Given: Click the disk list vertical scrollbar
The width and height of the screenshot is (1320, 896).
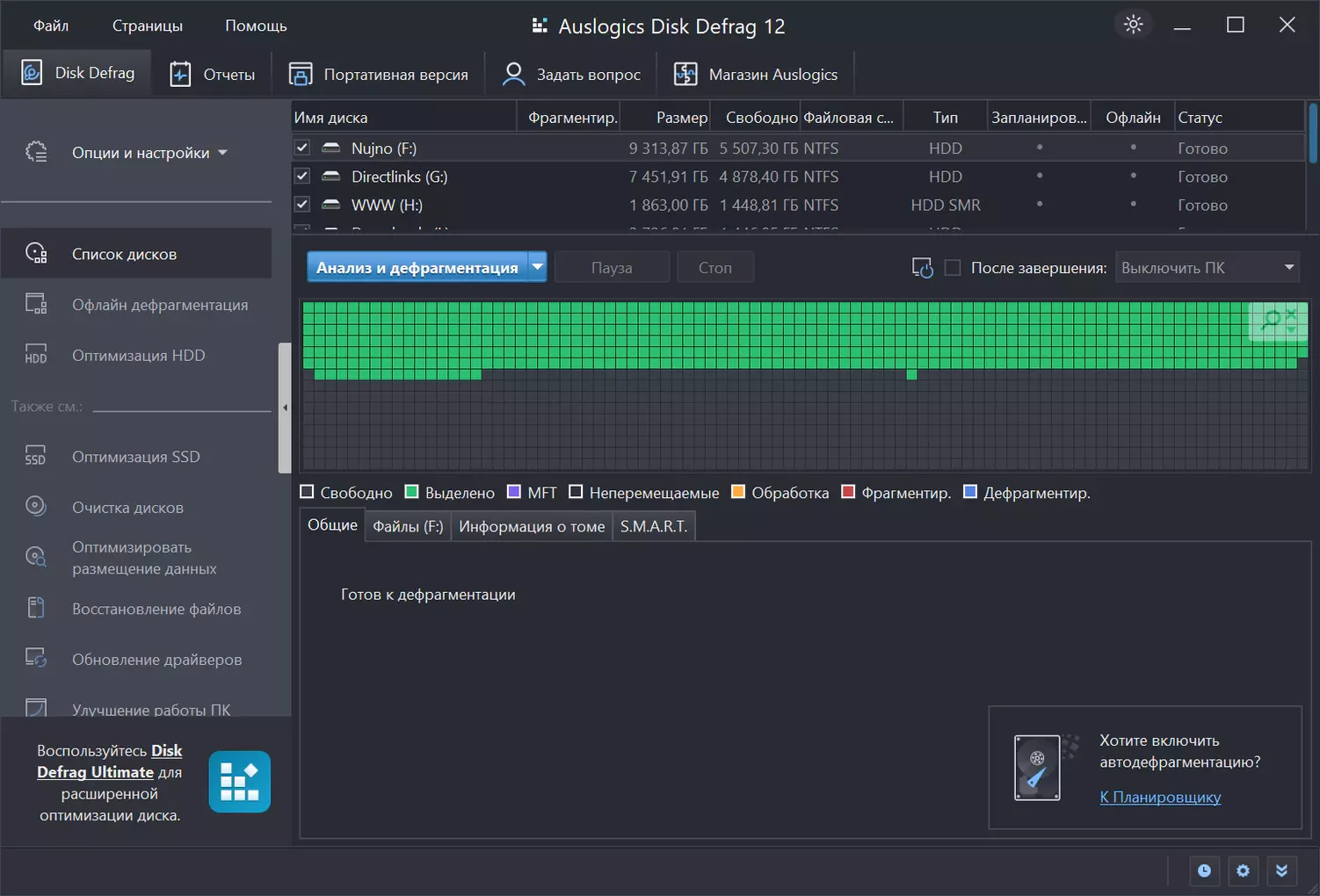Looking at the screenshot, I should (1313, 134).
